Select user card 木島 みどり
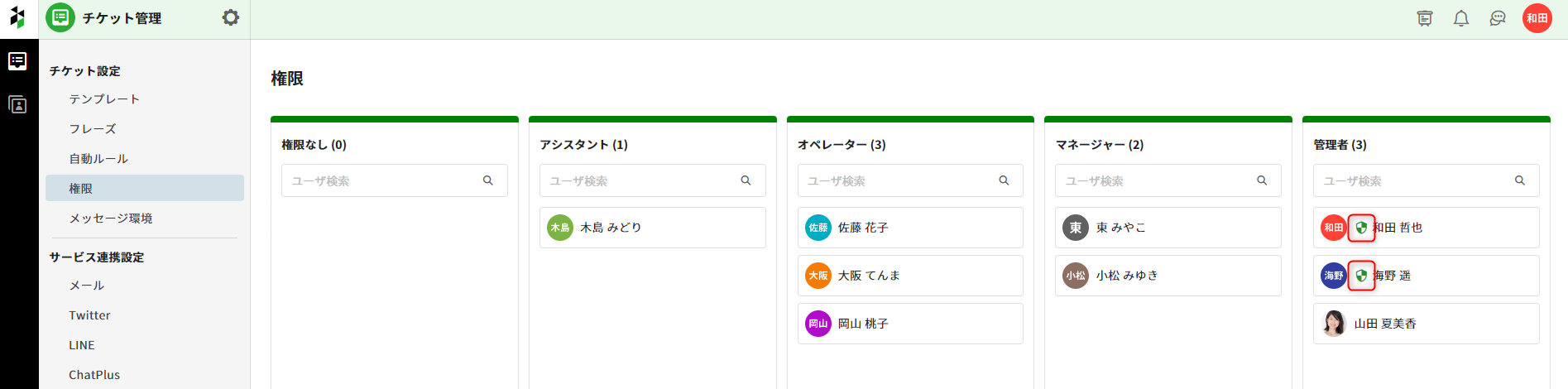The height and width of the screenshot is (389, 1568). [652, 228]
